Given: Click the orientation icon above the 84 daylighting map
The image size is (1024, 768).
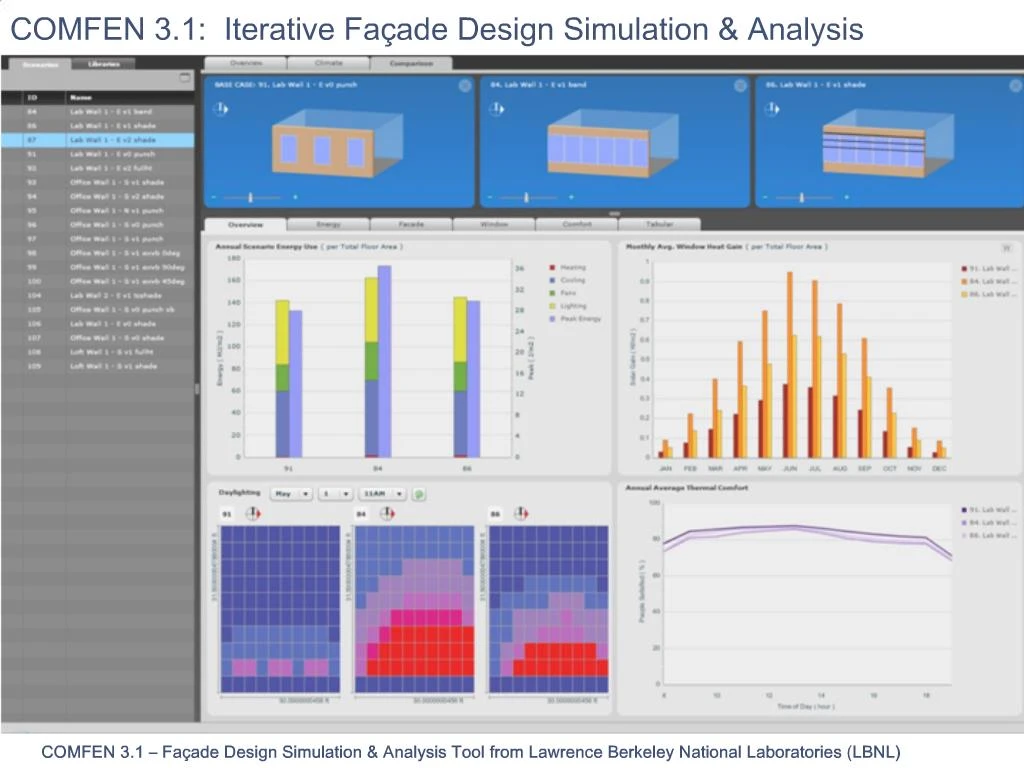Looking at the screenshot, I should tap(388, 513).
